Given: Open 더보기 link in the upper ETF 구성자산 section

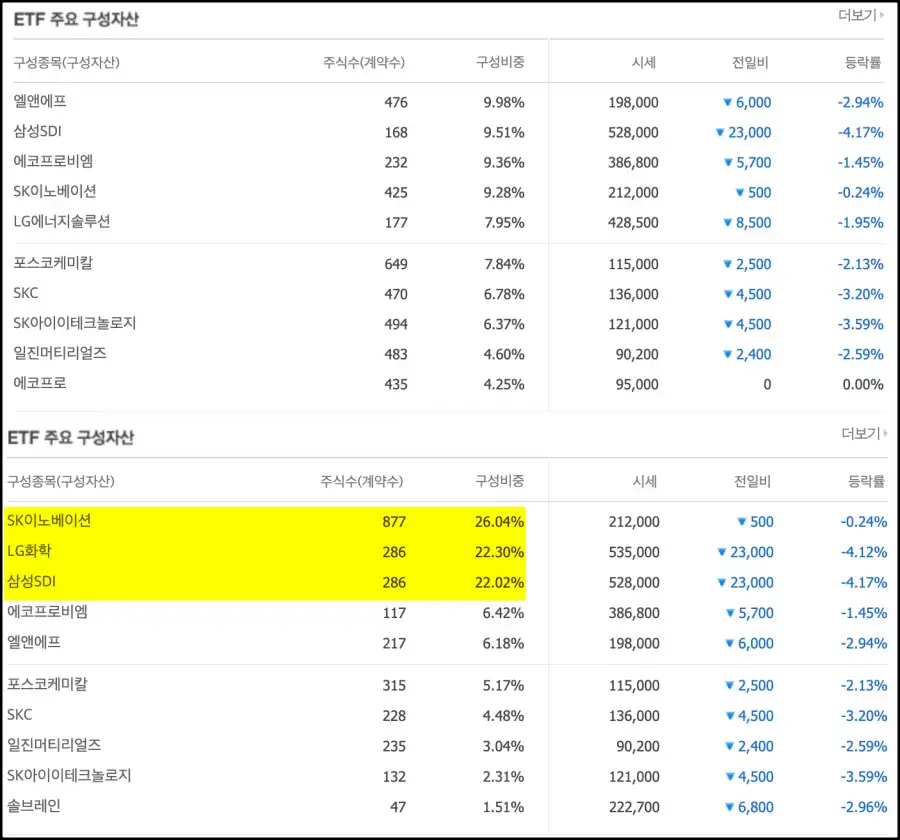Looking at the screenshot, I should point(860,16).
